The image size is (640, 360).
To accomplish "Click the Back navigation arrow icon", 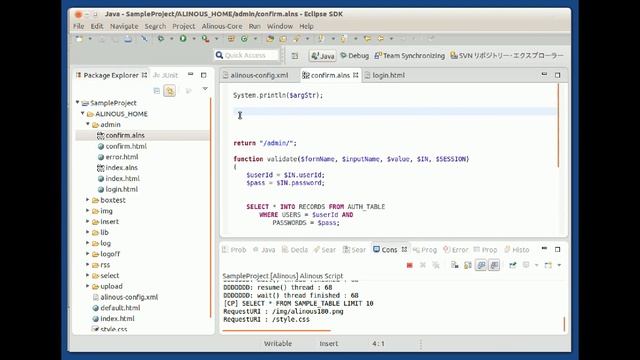I will click(367, 39).
